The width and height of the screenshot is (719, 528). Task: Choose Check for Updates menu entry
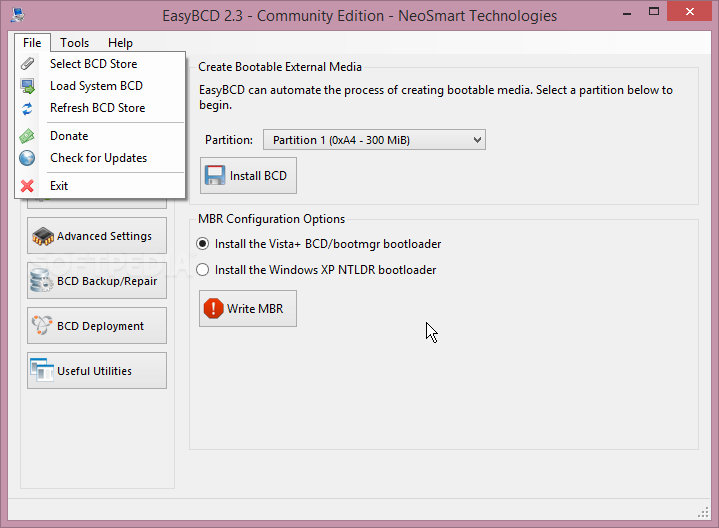[100, 158]
